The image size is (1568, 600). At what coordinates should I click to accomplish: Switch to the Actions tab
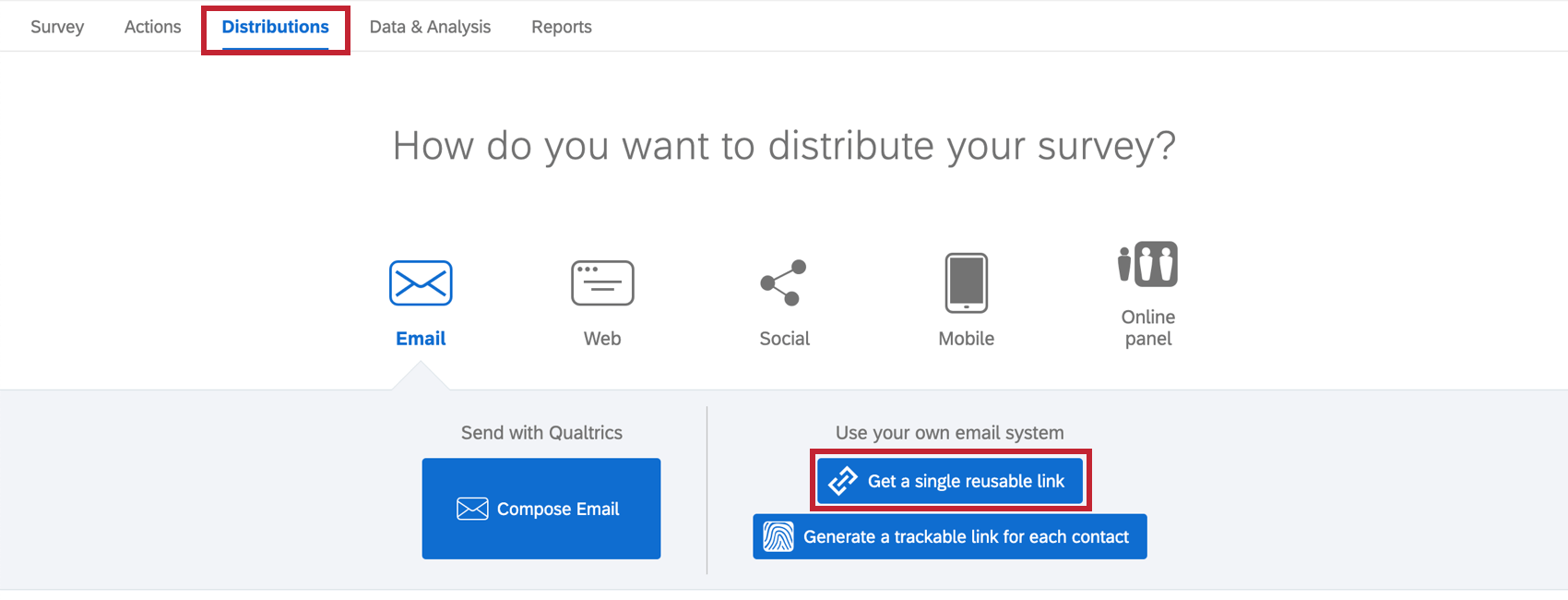152,27
